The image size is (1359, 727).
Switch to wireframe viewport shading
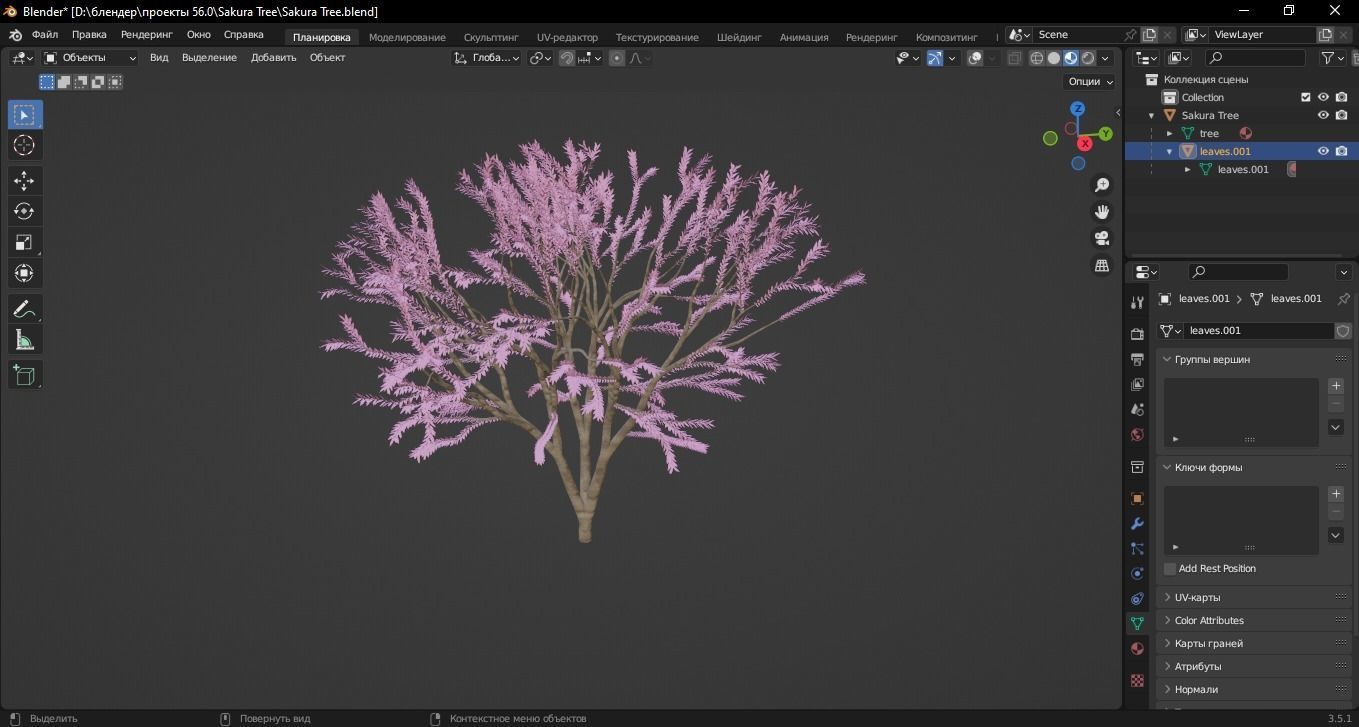[1037, 58]
